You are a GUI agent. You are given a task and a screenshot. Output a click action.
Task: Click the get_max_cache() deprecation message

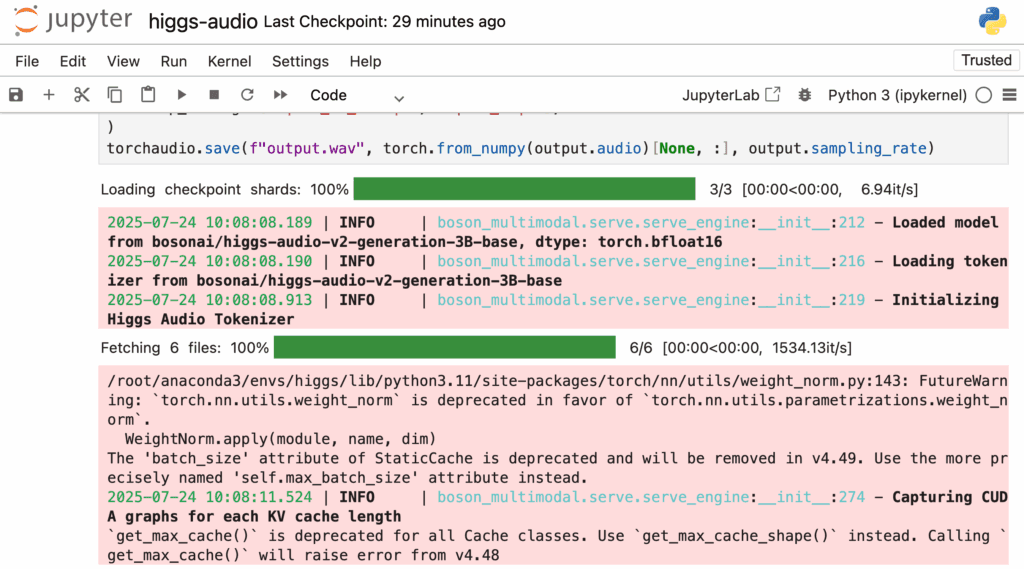pos(557,545)
